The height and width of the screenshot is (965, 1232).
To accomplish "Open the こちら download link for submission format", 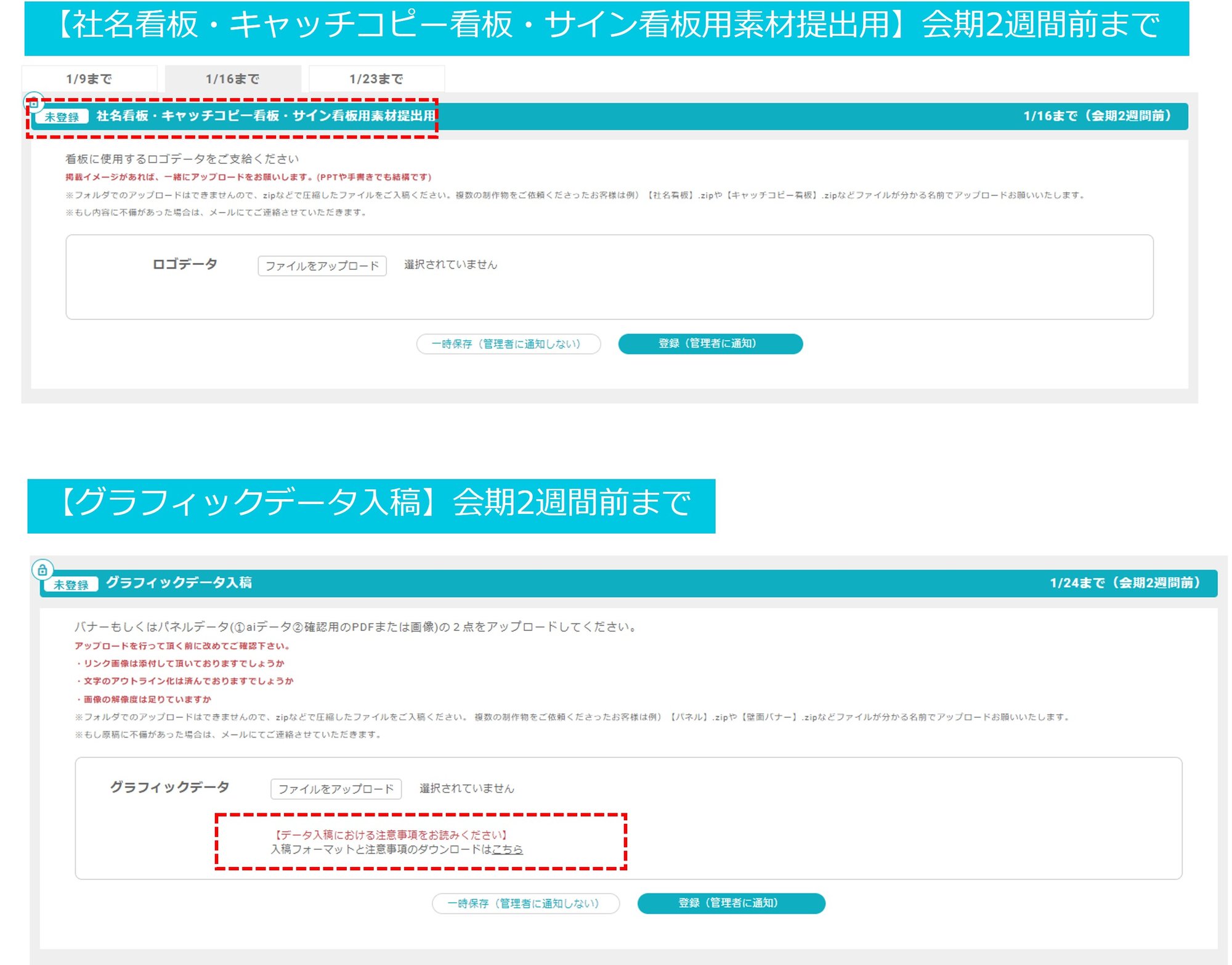I will coord(508,848).
